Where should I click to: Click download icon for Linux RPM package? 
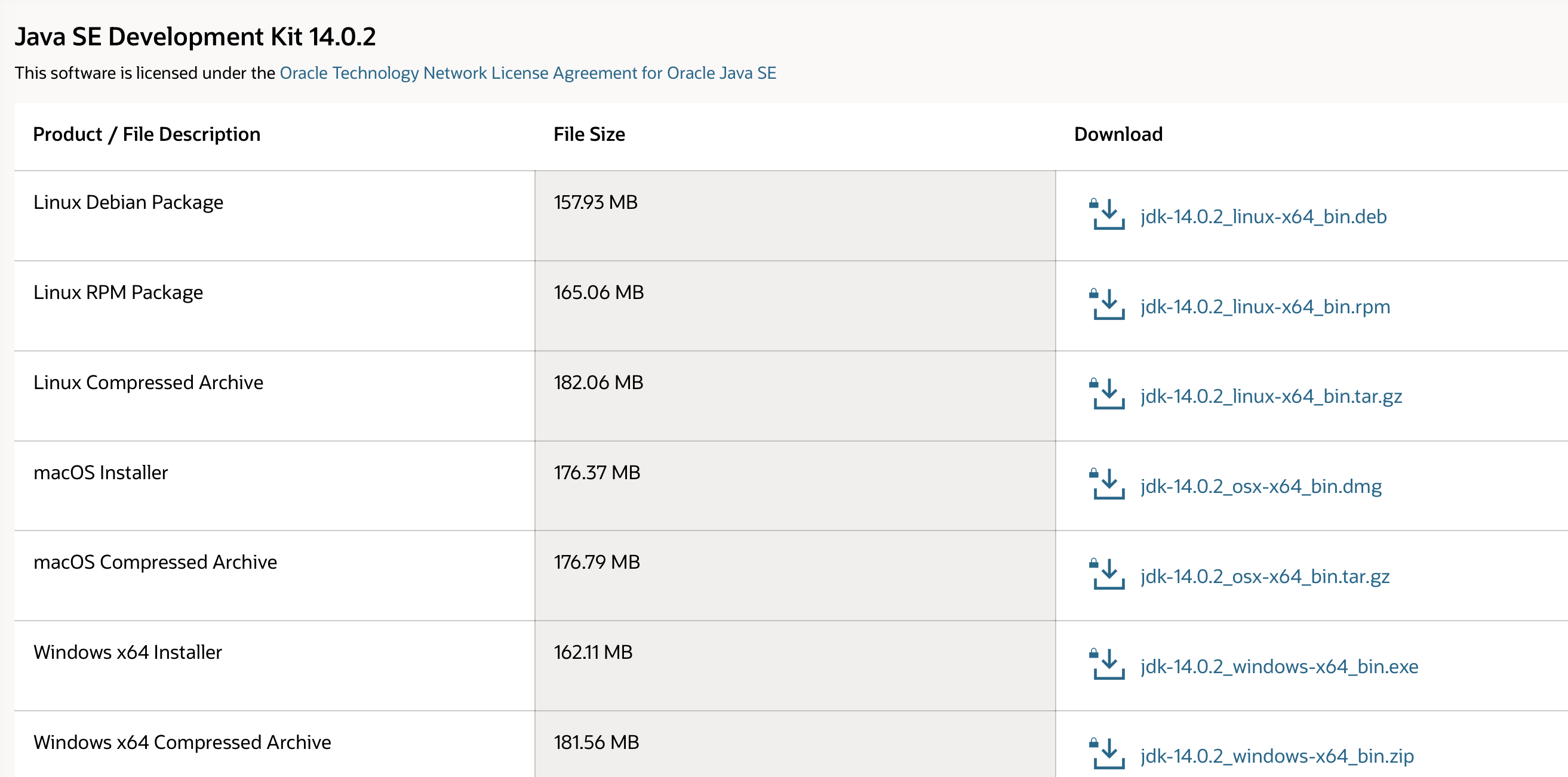(x=1108, y=305)
